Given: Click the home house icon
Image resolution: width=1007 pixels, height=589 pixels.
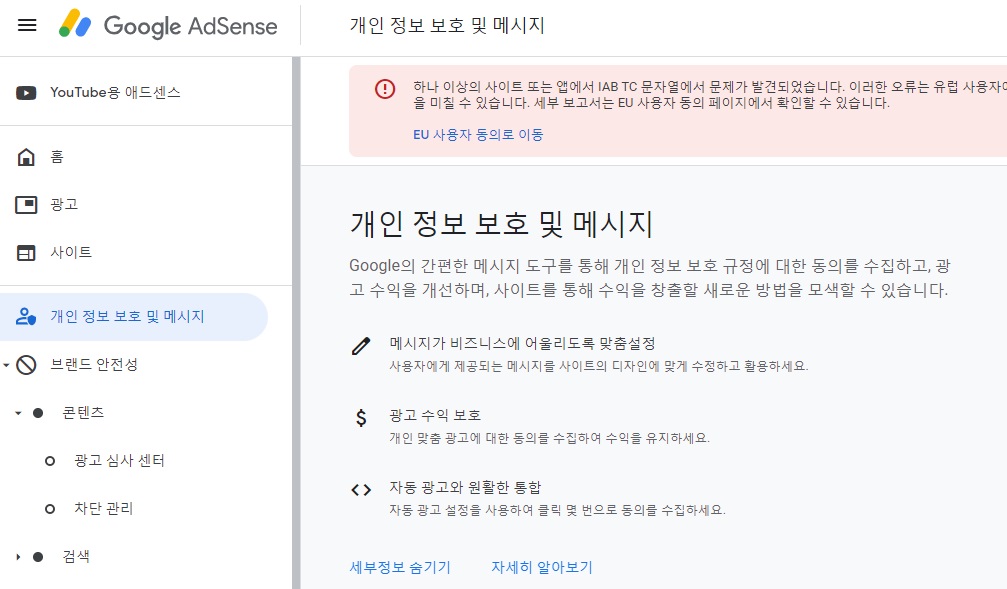Looking at the screenshot, I should (x=26, y=157).
